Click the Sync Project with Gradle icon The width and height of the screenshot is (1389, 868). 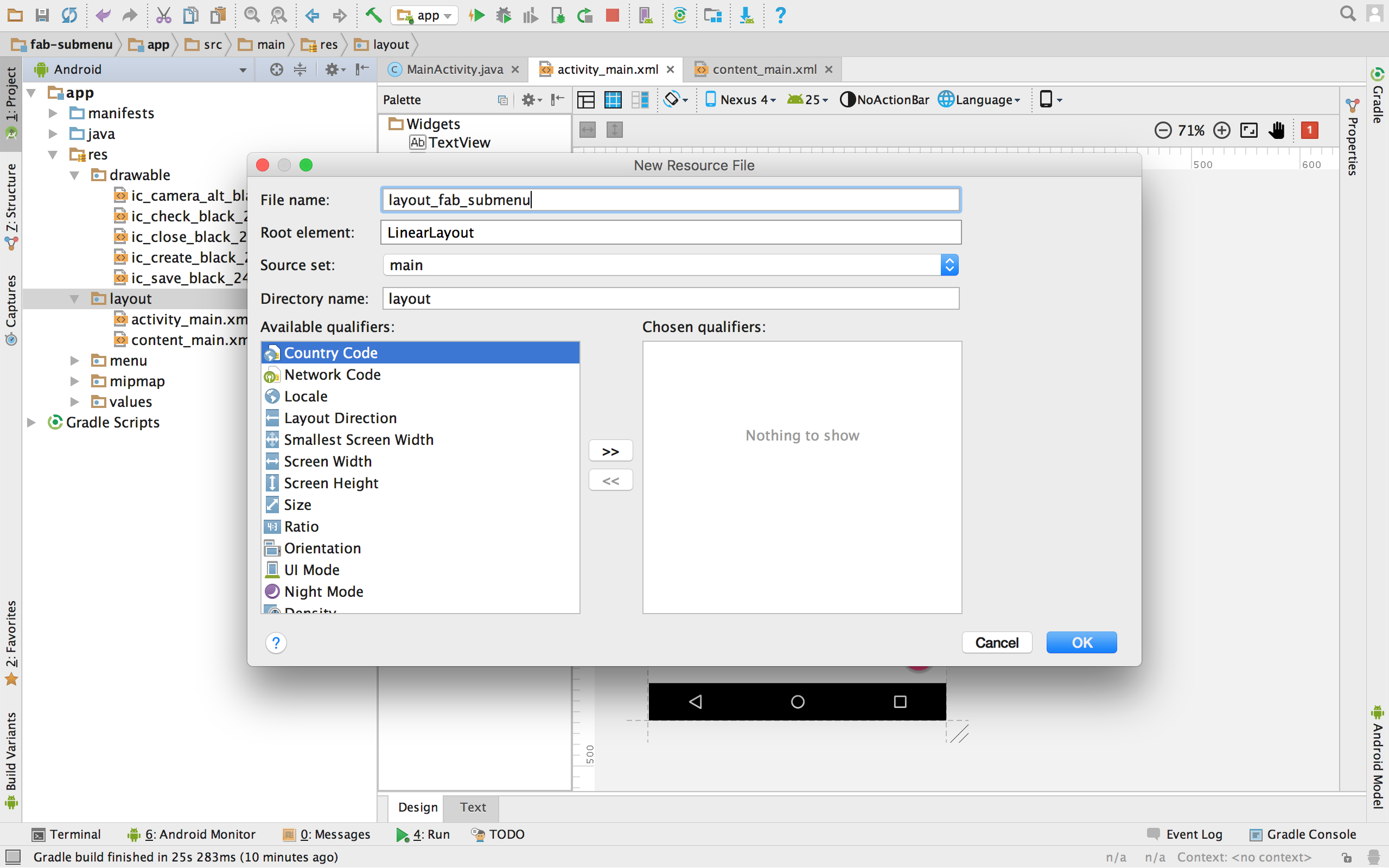point(679,16)
